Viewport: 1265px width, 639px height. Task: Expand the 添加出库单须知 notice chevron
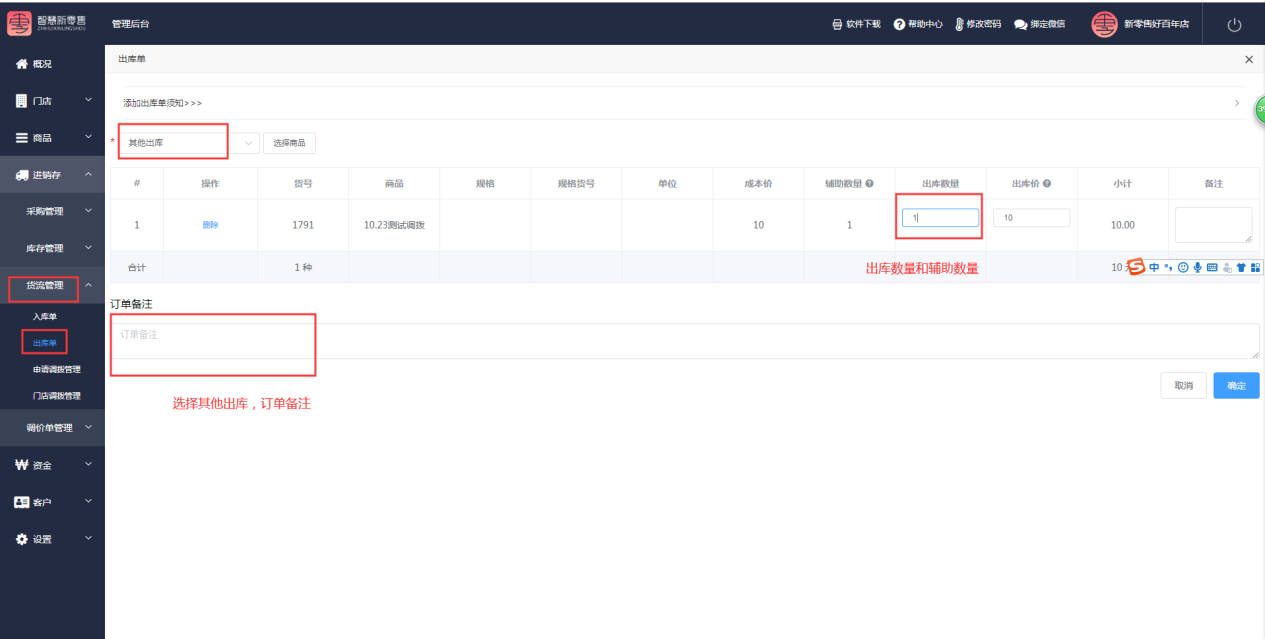point(1237,103)
